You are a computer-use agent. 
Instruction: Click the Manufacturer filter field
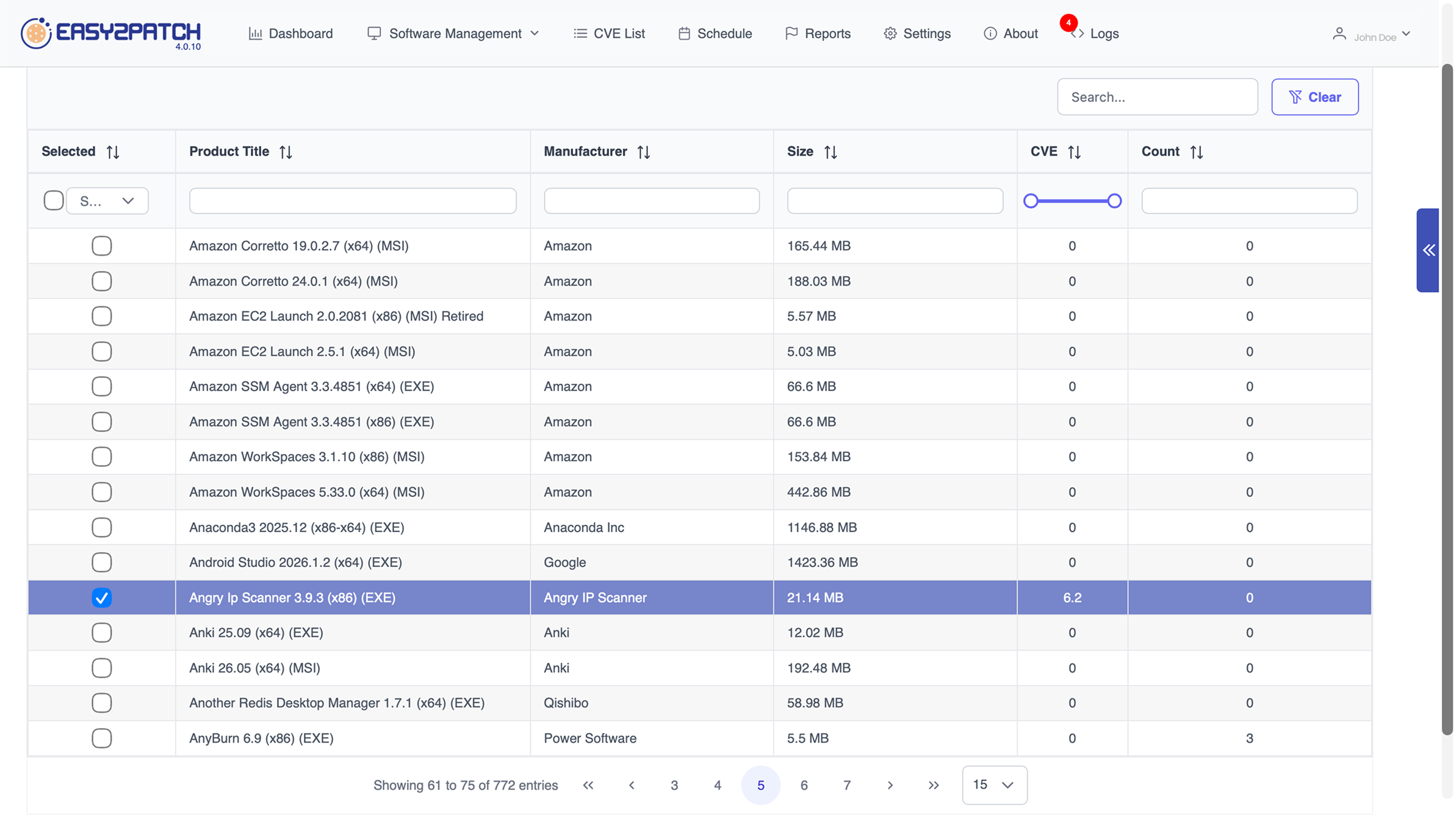(652, 201)
